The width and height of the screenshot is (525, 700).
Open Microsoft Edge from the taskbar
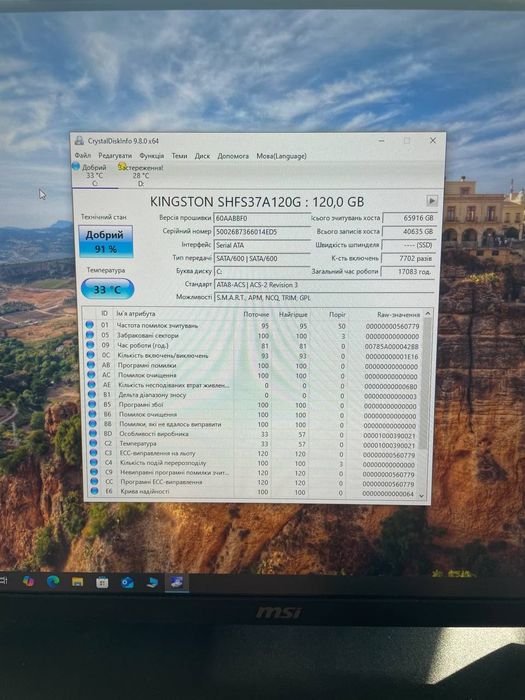click(x=53, y=581)
